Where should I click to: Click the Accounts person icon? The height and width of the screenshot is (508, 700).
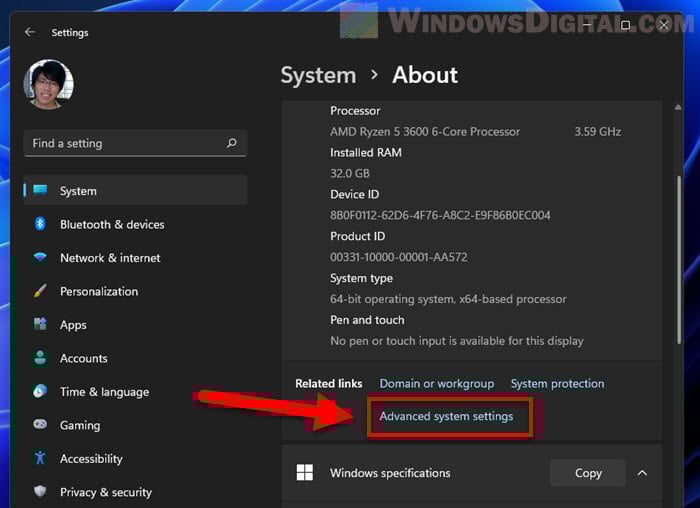coord(40,358)
